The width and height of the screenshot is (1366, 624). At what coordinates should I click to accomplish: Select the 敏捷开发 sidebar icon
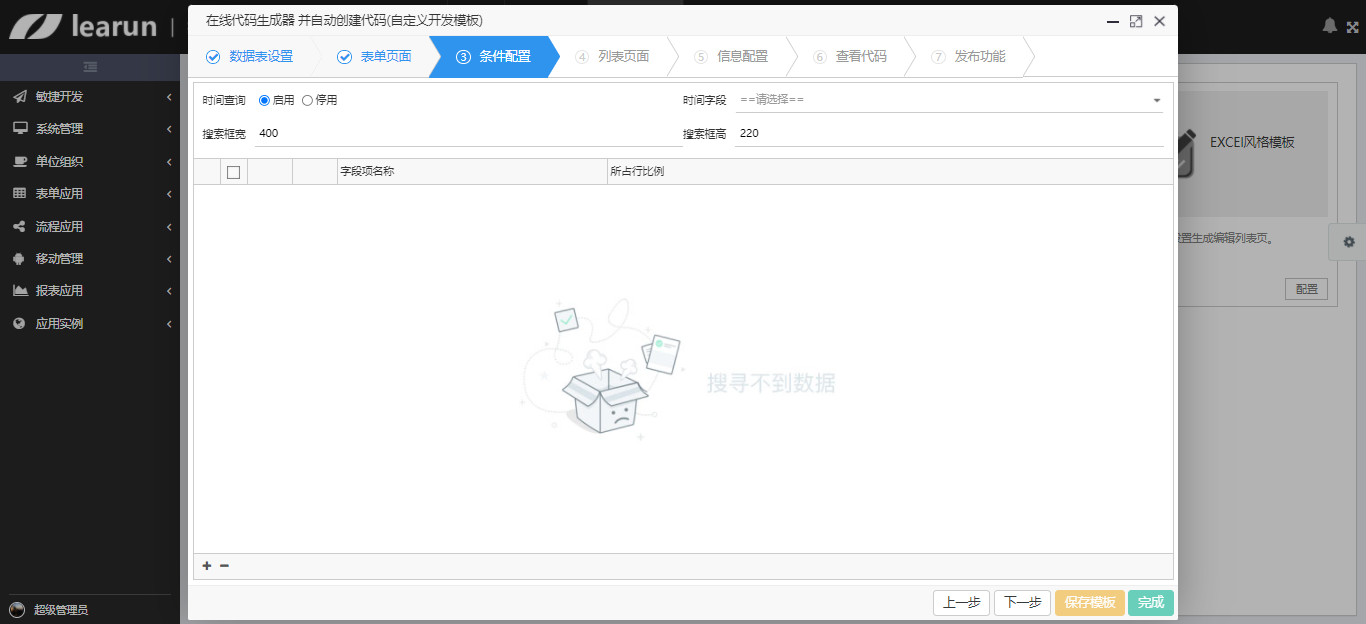20,97
